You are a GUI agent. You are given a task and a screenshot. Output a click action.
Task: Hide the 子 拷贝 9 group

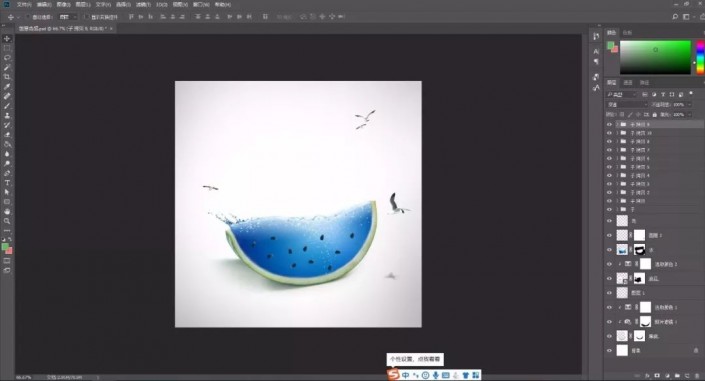pos(610,125)
